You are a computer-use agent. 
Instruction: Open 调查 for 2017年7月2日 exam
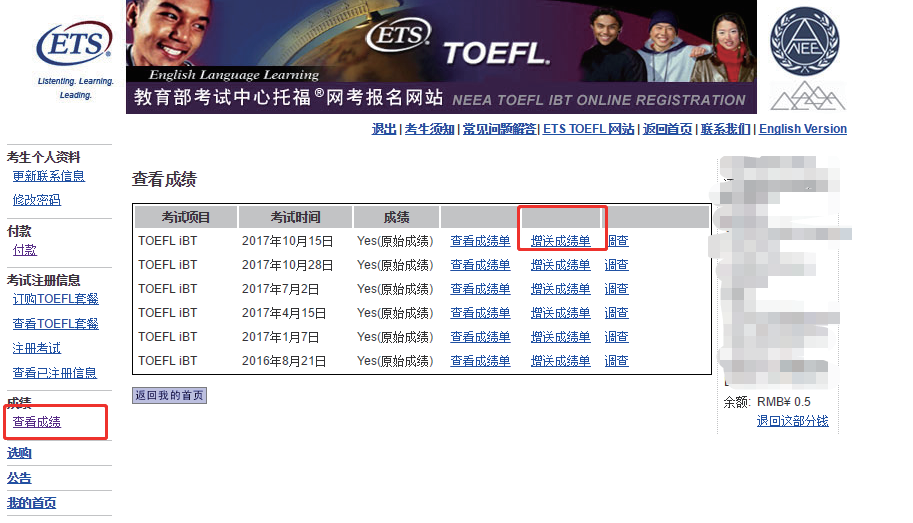click(x=617, y=288)
